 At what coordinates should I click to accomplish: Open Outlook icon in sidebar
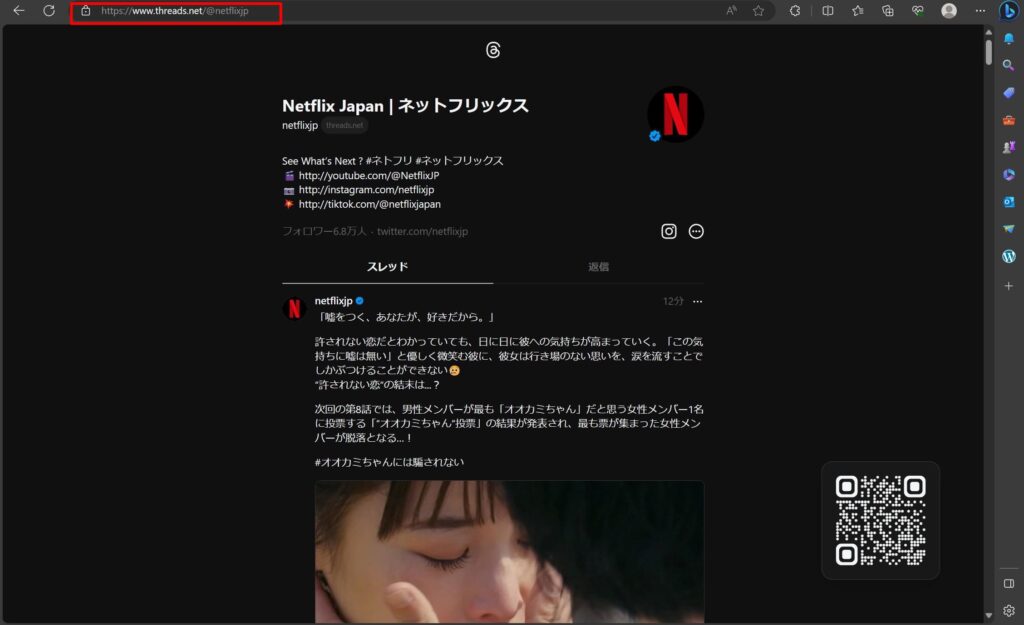tap(1009, 202)
